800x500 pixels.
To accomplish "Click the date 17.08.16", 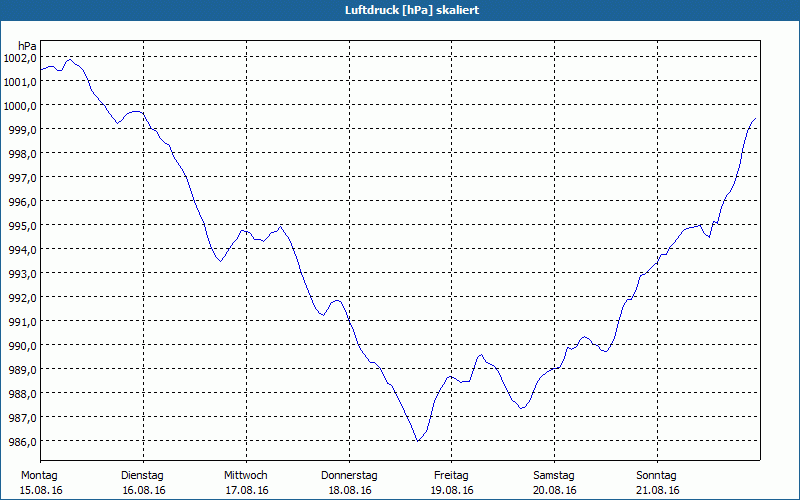I will pos(247,490).
